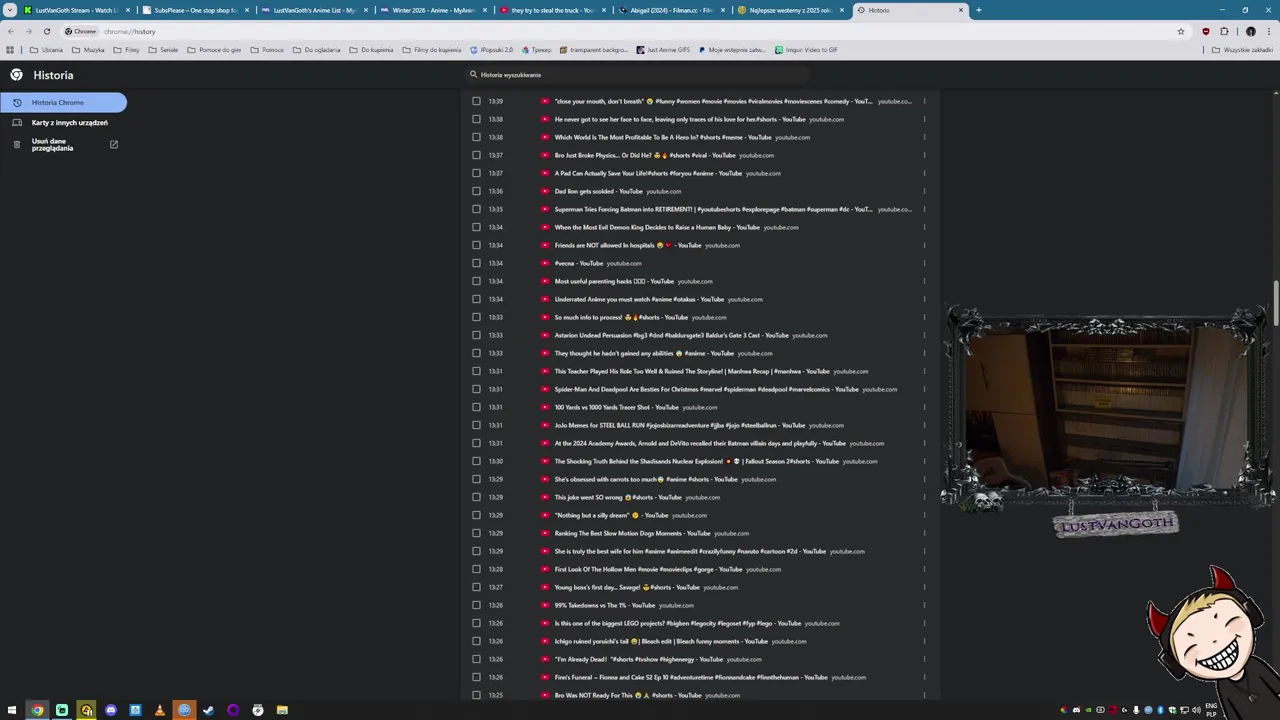Open the Filmy do kupienia bookmarks folder
The width and height of the screenshot is (1280, 720).
431,49
